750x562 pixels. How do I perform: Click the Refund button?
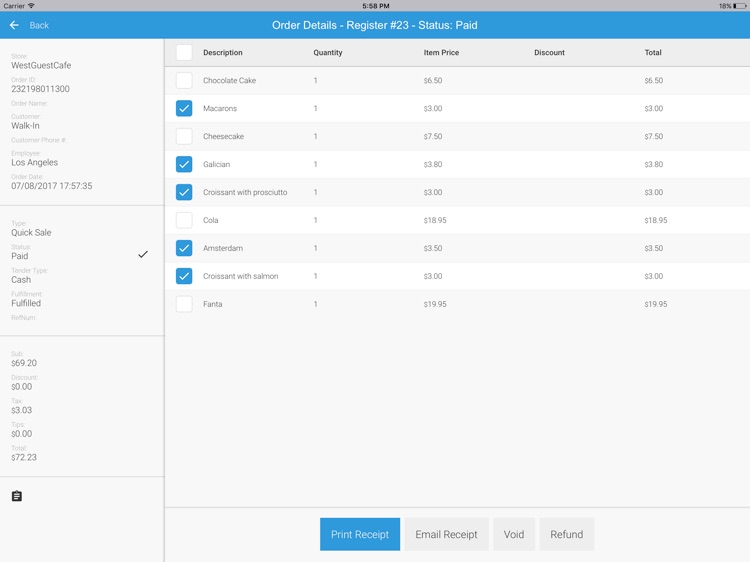point(567,534)
